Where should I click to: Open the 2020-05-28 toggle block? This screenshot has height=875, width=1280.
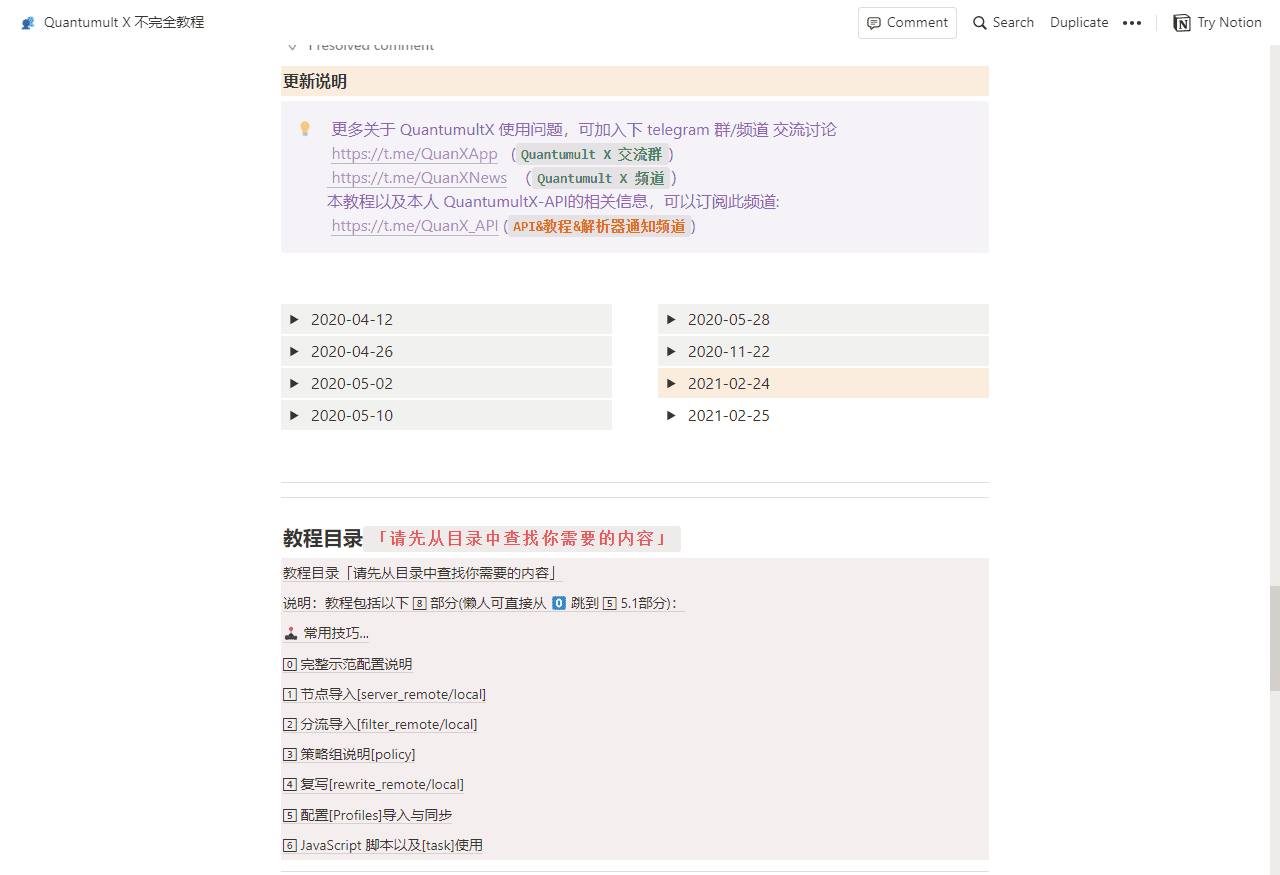pos(671,319)
